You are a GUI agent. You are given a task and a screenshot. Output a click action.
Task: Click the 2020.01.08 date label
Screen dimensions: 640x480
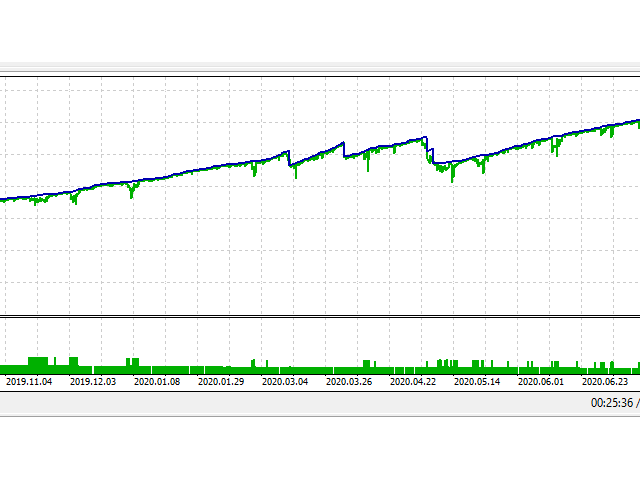(x=157, y=382)
